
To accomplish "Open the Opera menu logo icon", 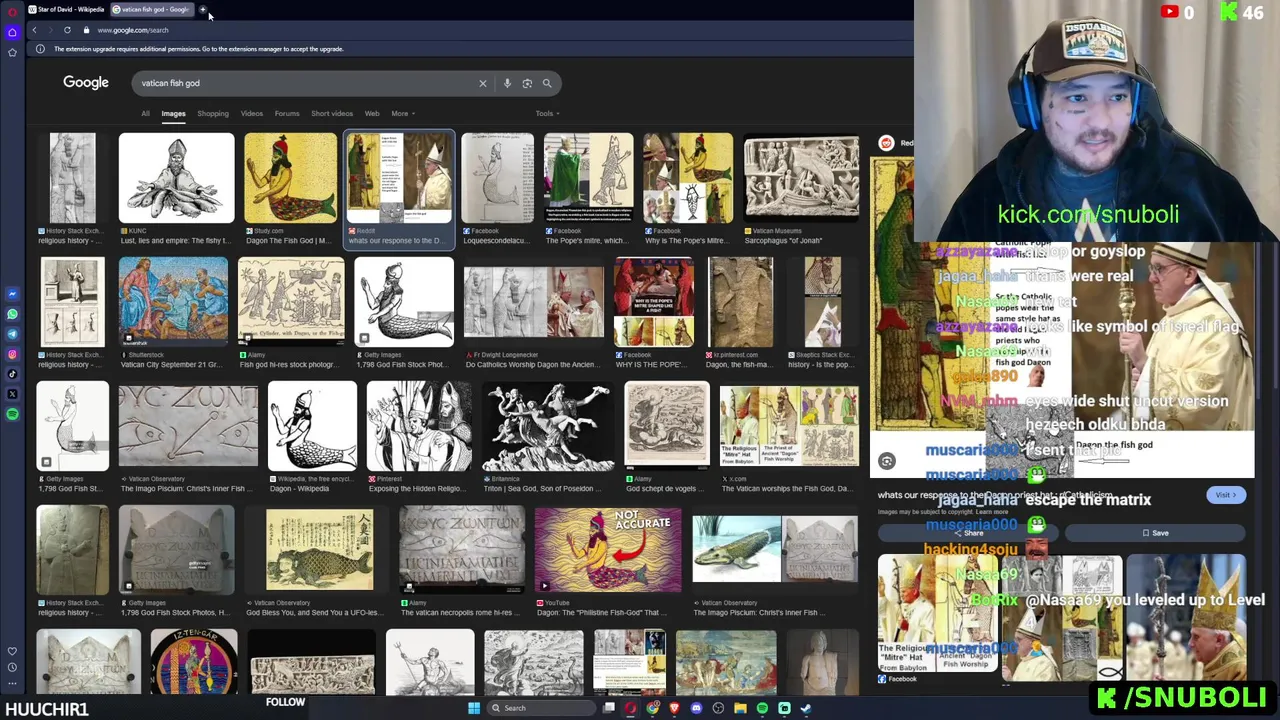I will [x=12, y=11].
